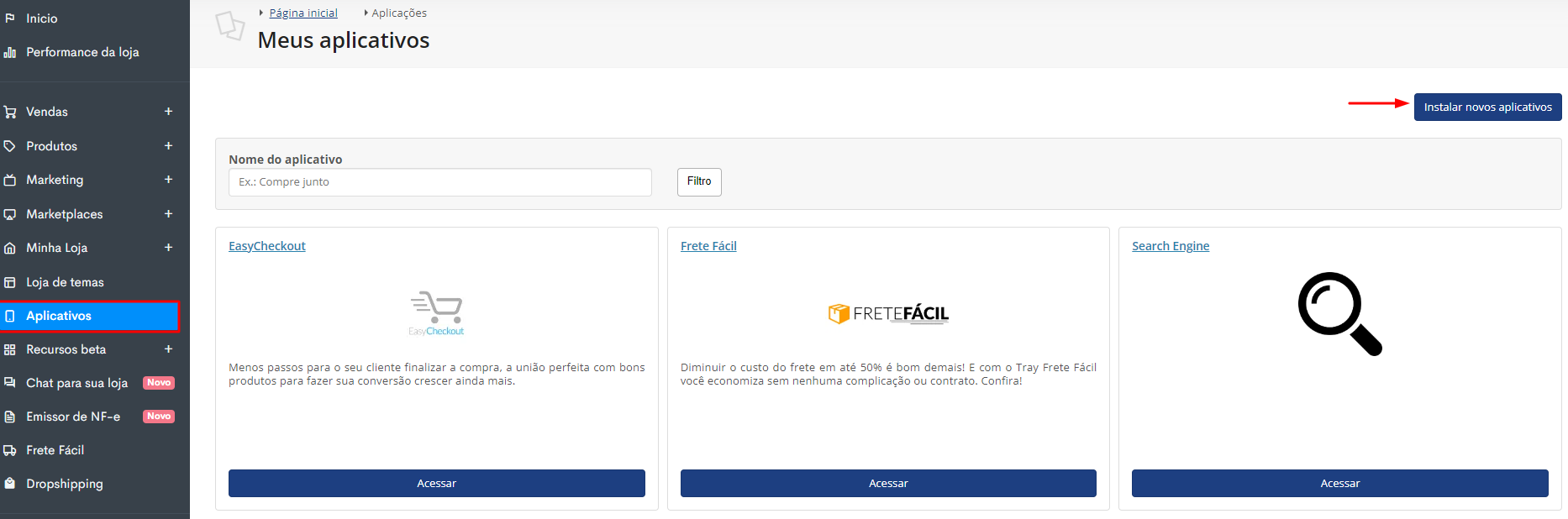Click the Minha Loja house icon
This screenshot has height=519, width=1568.
[x=10, y=248]
